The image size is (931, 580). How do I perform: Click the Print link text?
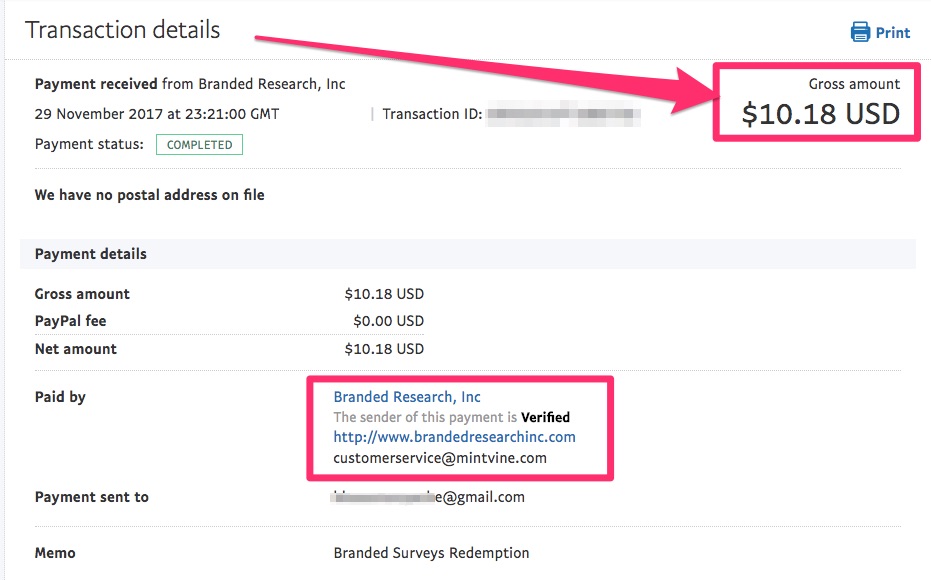point(892,33)
